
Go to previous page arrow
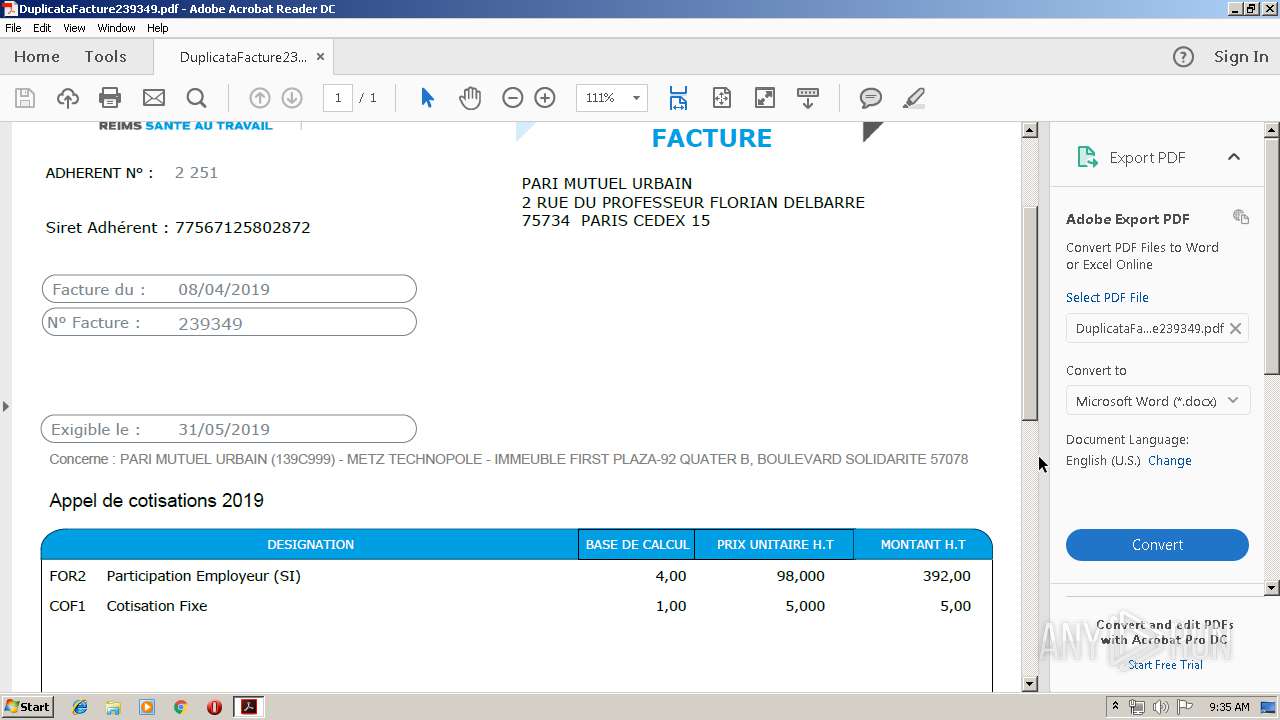(260, 98)
